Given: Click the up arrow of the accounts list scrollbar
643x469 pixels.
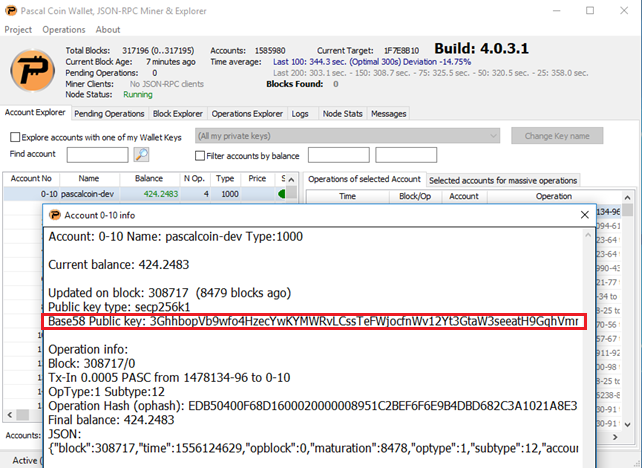Looking at the screenshot, I should 291,180.
